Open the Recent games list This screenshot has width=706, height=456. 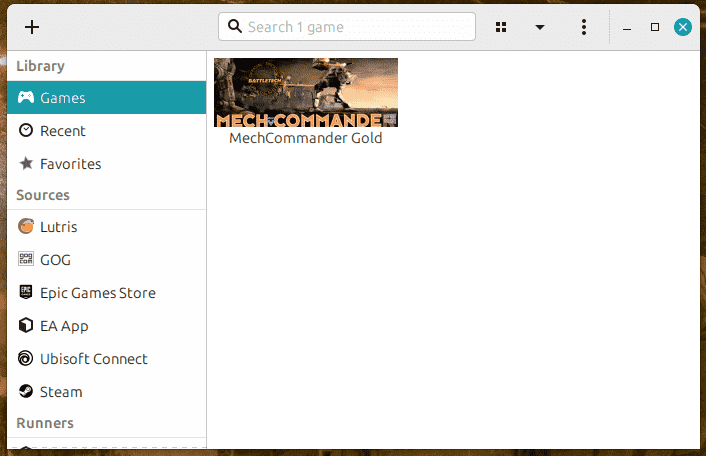[107, 131]
